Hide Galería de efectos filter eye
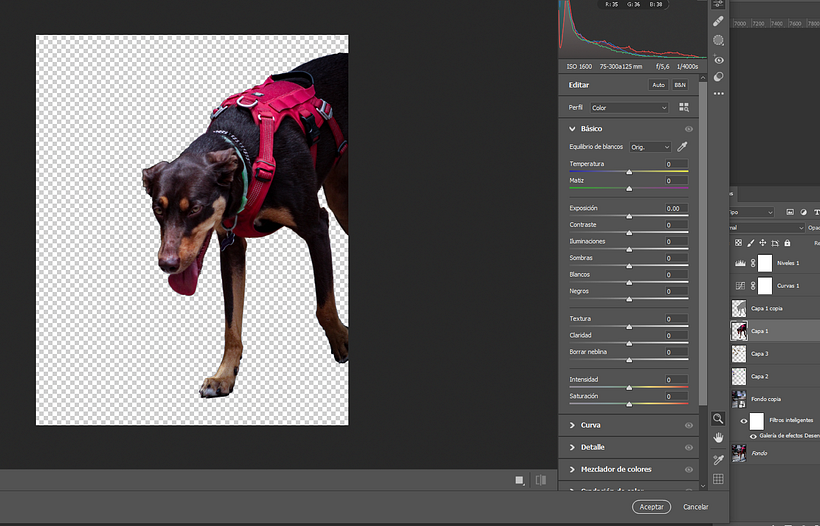This screenshot has height=526, width=820. (753, 436)
